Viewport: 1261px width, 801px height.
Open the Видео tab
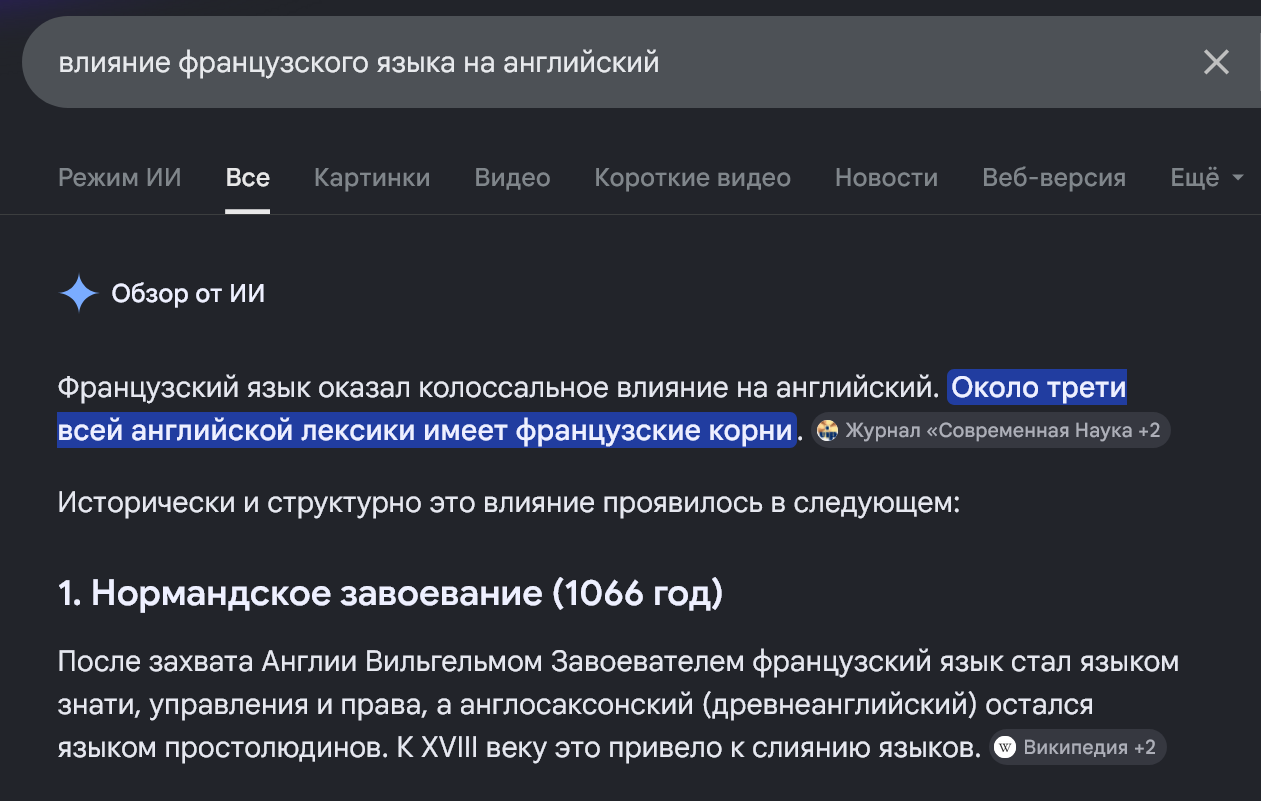[512, 178]
